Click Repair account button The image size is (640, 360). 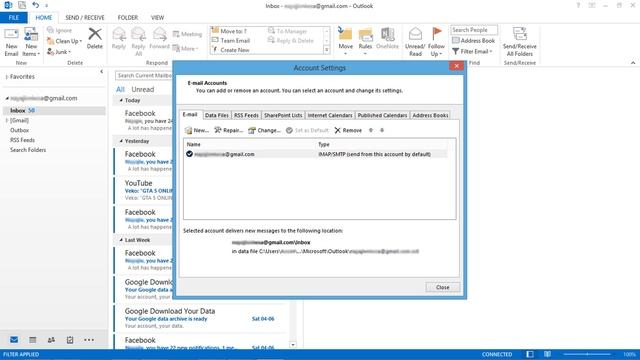[x=229, y=130]
